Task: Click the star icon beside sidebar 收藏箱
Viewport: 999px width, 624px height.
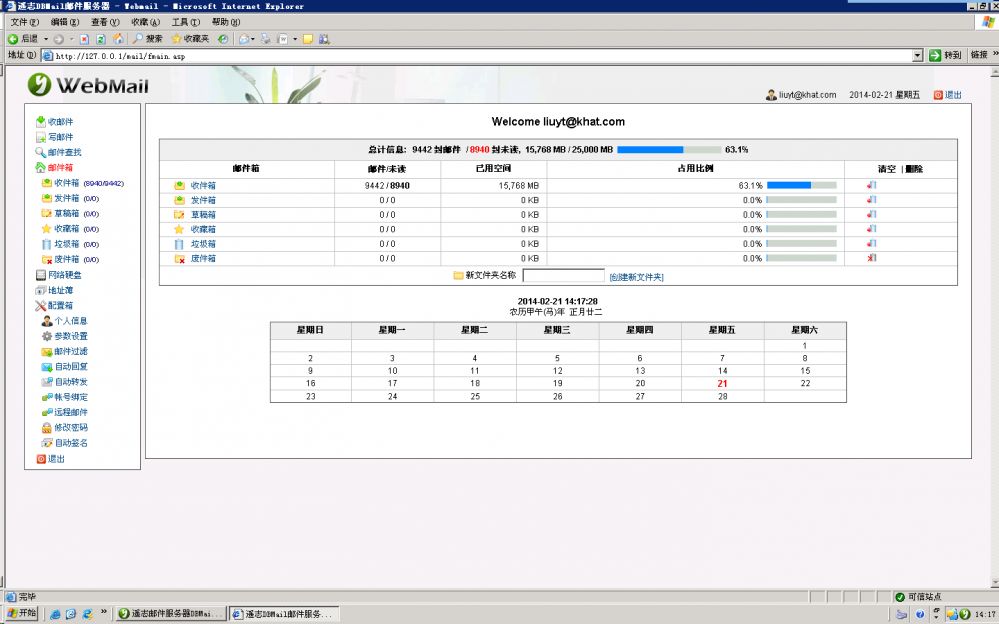Action: (x=47, y=228)
